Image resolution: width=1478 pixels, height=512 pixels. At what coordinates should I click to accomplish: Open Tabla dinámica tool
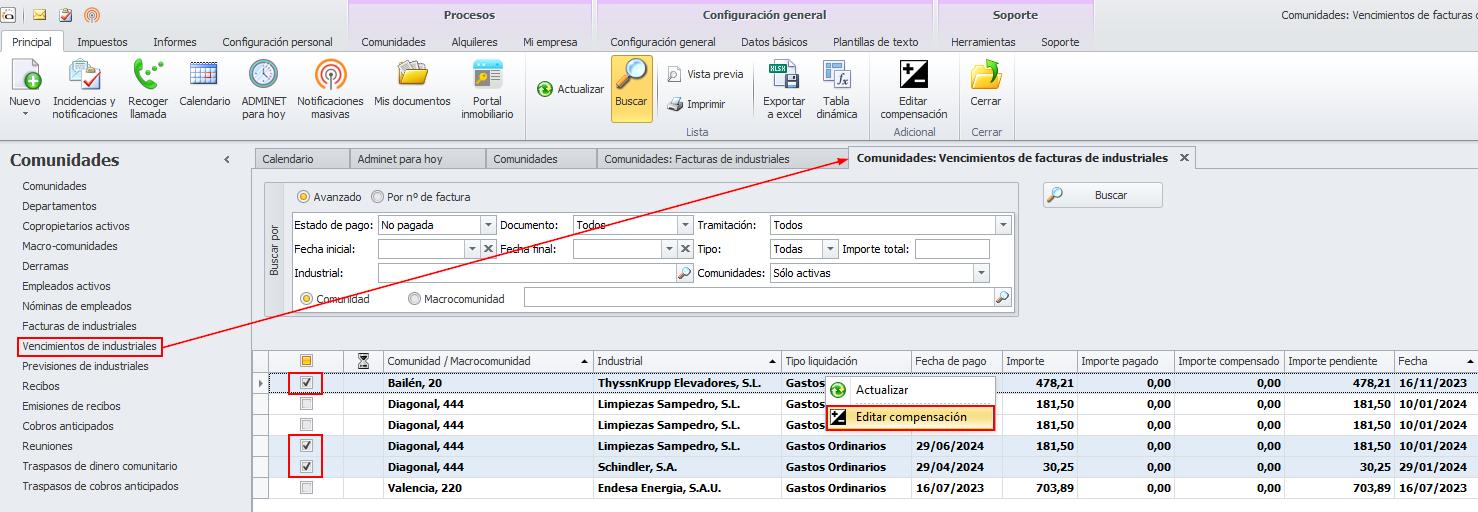(836, 76)
